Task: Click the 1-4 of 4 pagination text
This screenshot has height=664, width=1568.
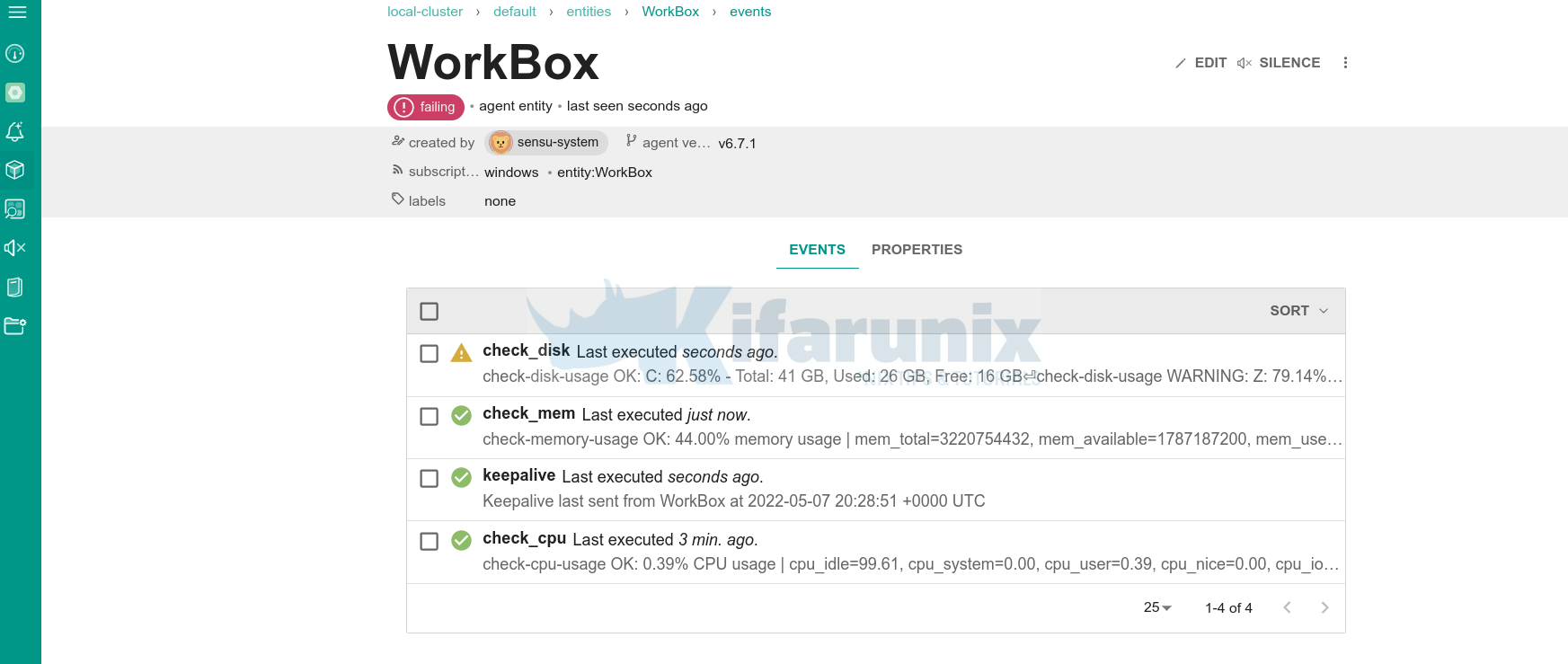Action: pos(1228,608)
